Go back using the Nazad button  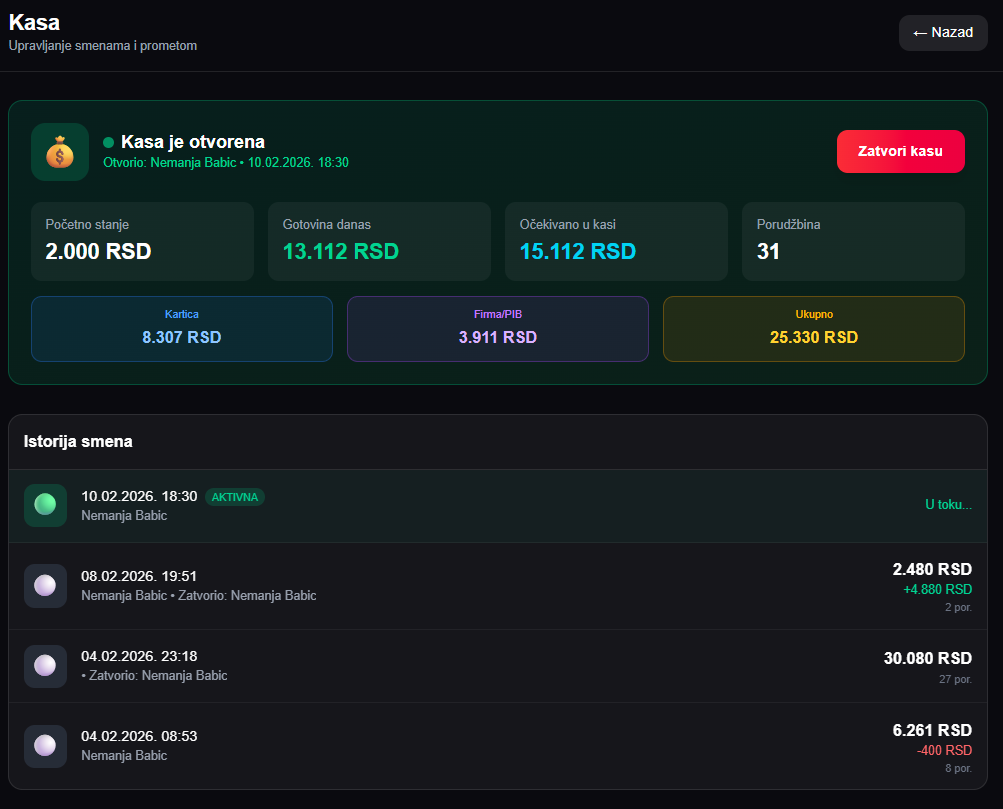pyautogui.click(x=943, y=33)
